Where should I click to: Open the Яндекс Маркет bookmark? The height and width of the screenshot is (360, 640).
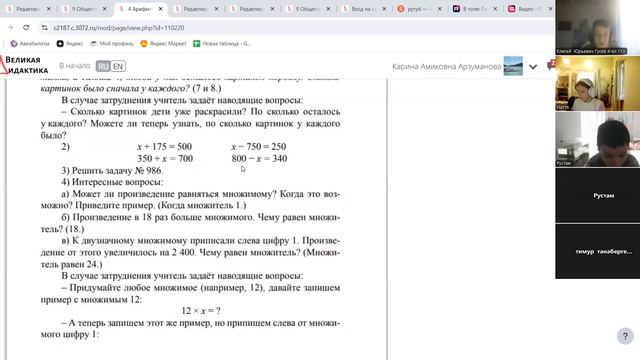(x=163, y=43)
